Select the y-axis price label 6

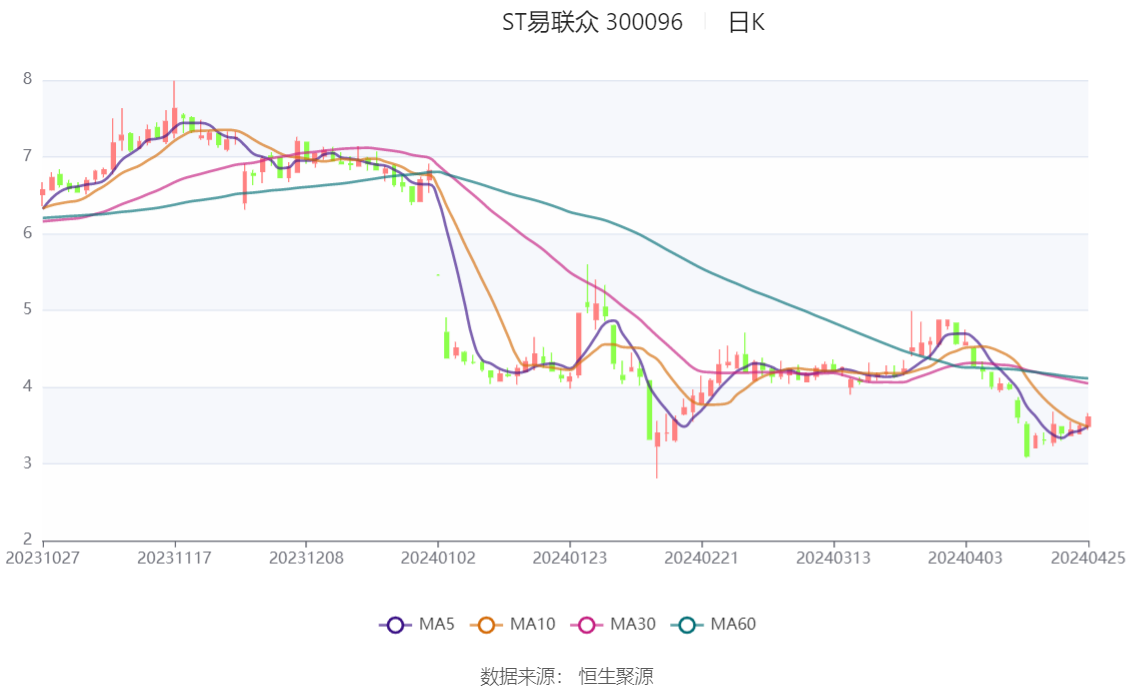pos(27,233)
